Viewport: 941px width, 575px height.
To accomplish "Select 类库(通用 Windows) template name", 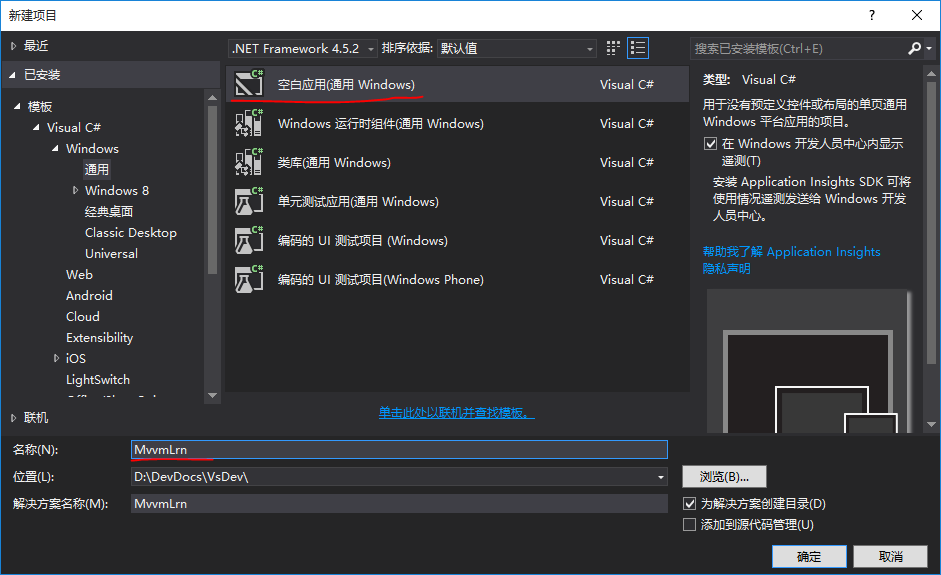I will (x=334, y=163).
